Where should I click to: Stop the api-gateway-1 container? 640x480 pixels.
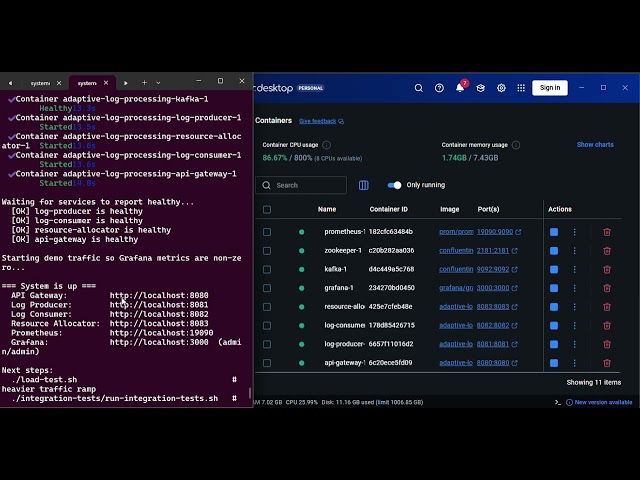tap(554, 363)
